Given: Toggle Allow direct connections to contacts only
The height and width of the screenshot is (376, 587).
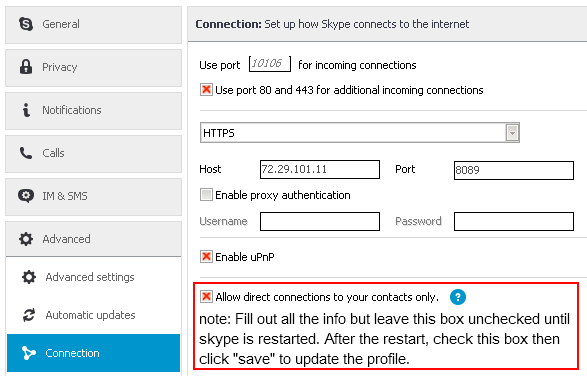Looking at the screenshot, I should tap(206, 297).
